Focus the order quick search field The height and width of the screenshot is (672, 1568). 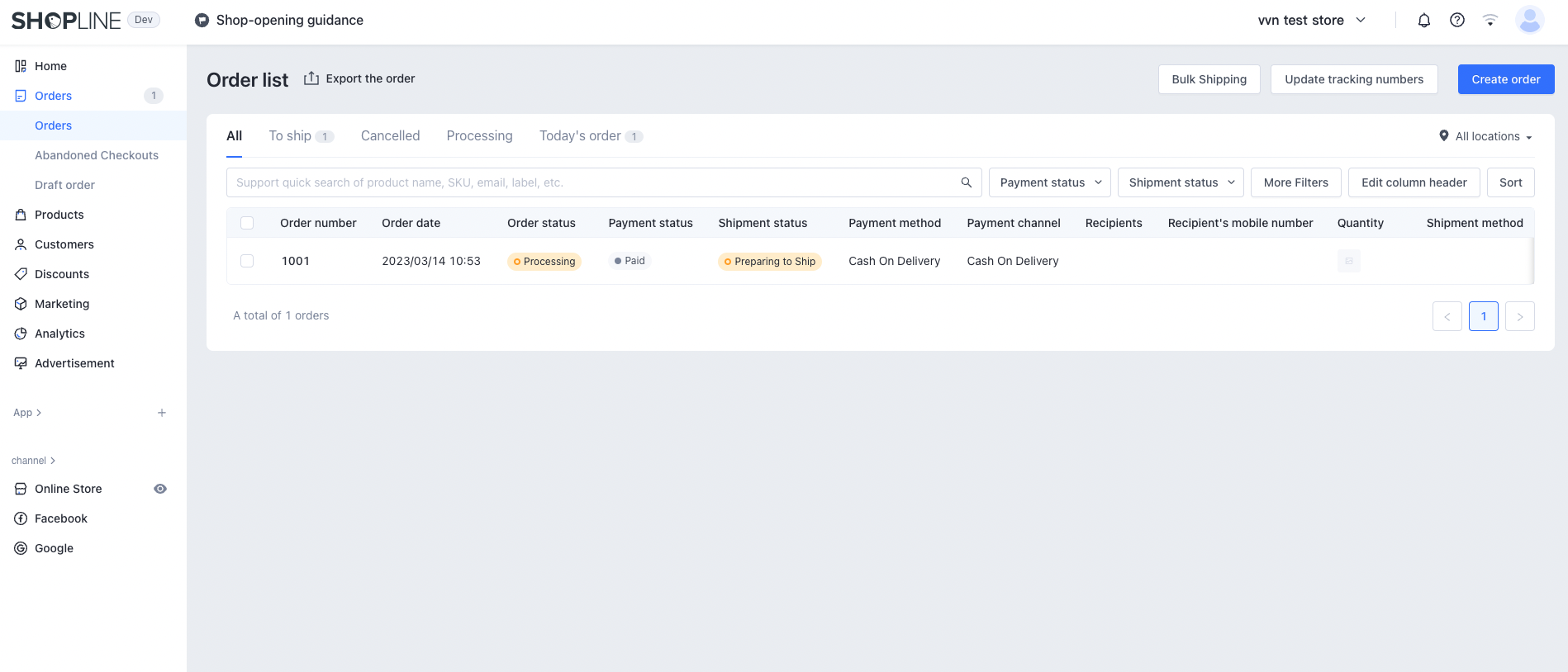pos(591,182)
